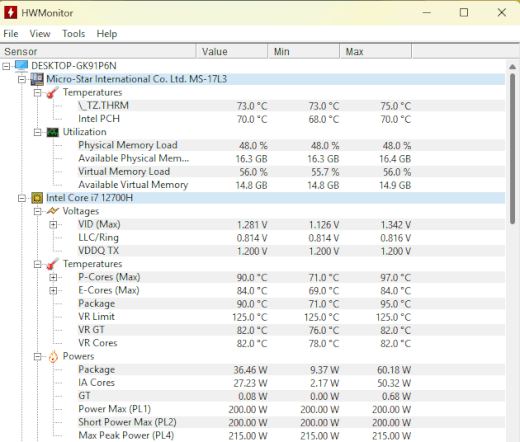The height and width of the screenshot is (442, 520).
Task: Click the green graph Utilization icon
Action: click(x=52, y=132)
